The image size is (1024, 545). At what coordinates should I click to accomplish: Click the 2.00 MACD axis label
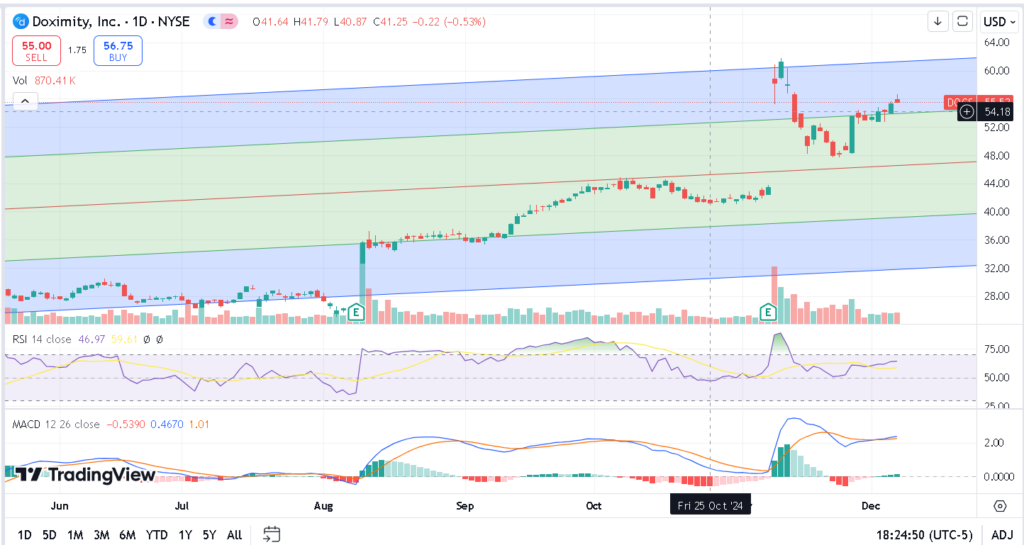click(993, 443)
